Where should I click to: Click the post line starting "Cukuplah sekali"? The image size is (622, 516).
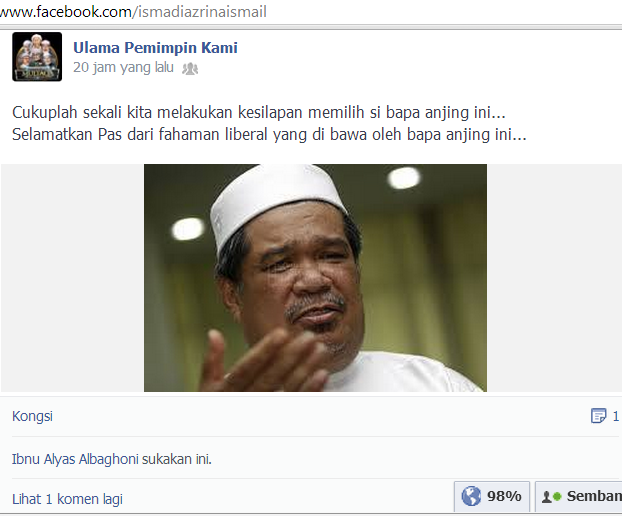point(259,113)
